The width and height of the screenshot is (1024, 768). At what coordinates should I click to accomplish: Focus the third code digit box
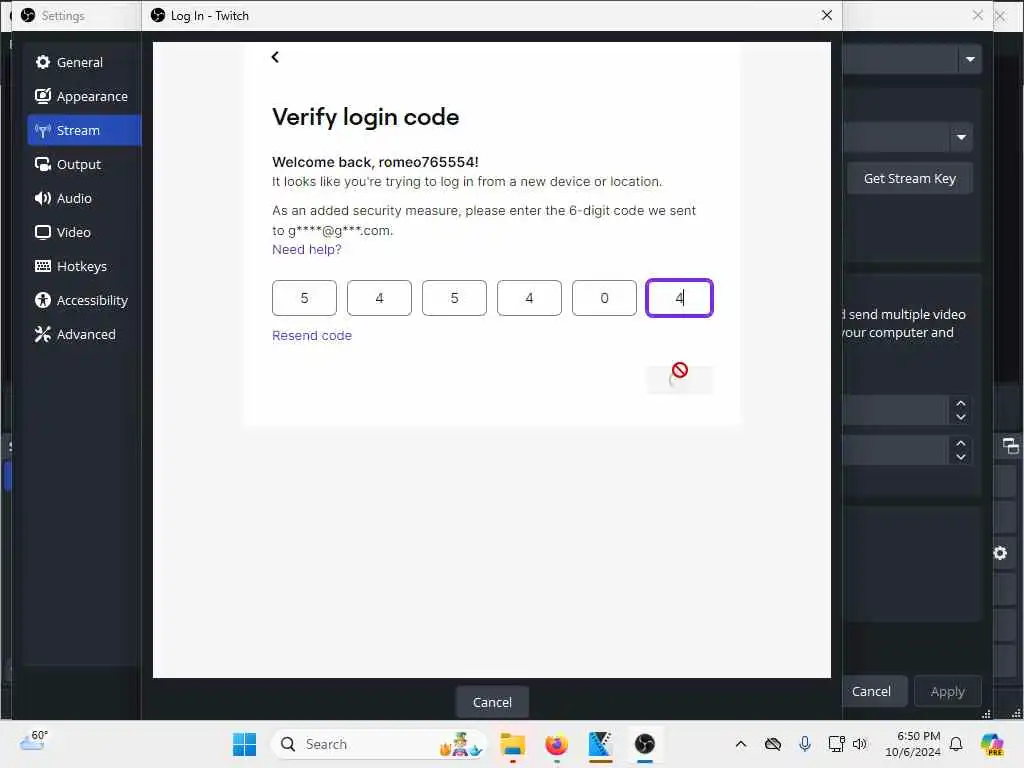click(x=455, y=298)
